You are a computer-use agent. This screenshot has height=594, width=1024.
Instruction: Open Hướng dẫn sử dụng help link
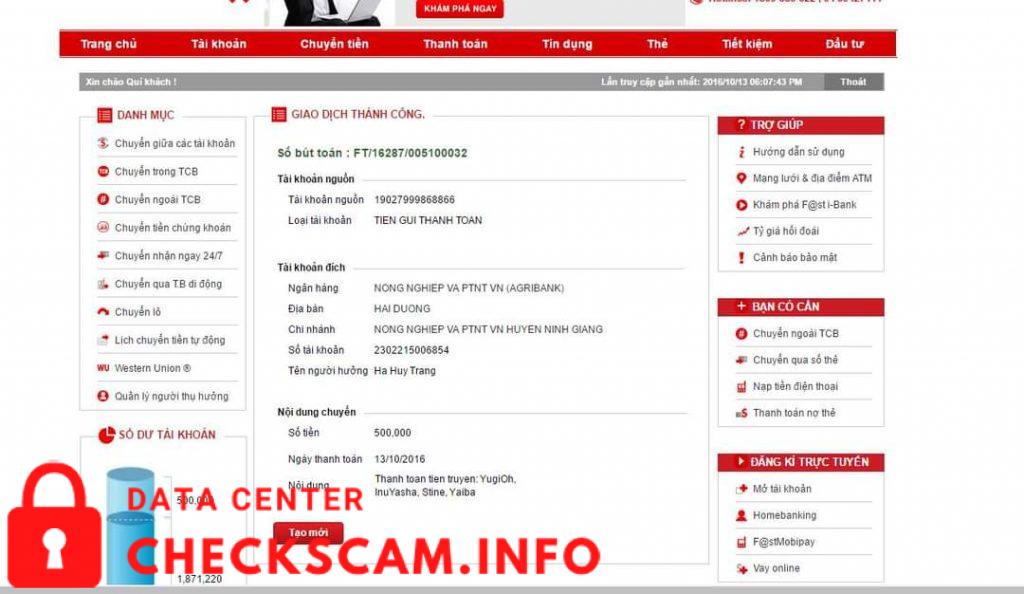(x=798, y=151)
